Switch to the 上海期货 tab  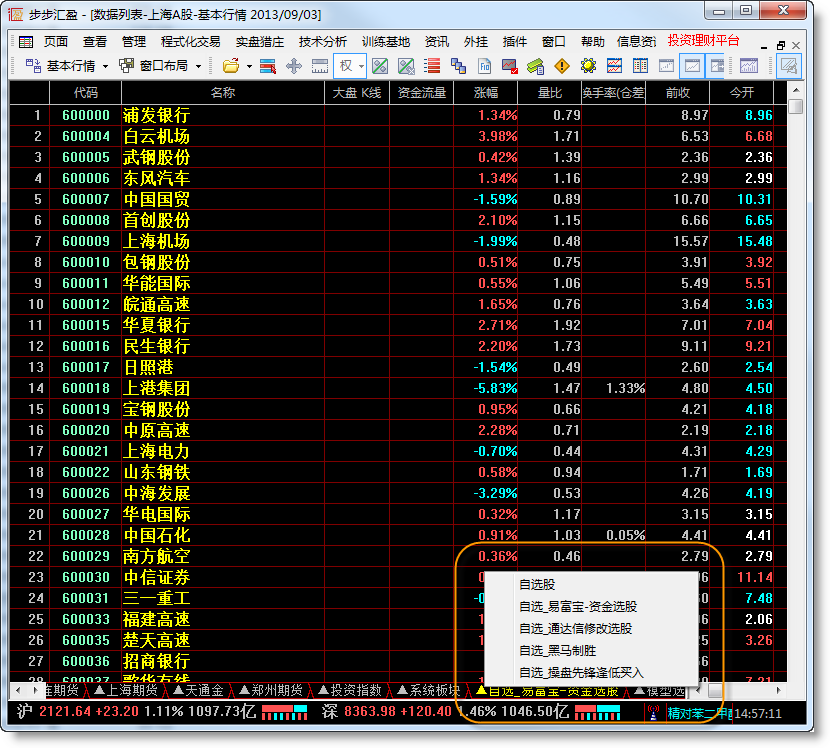click(x=126, y=690)
